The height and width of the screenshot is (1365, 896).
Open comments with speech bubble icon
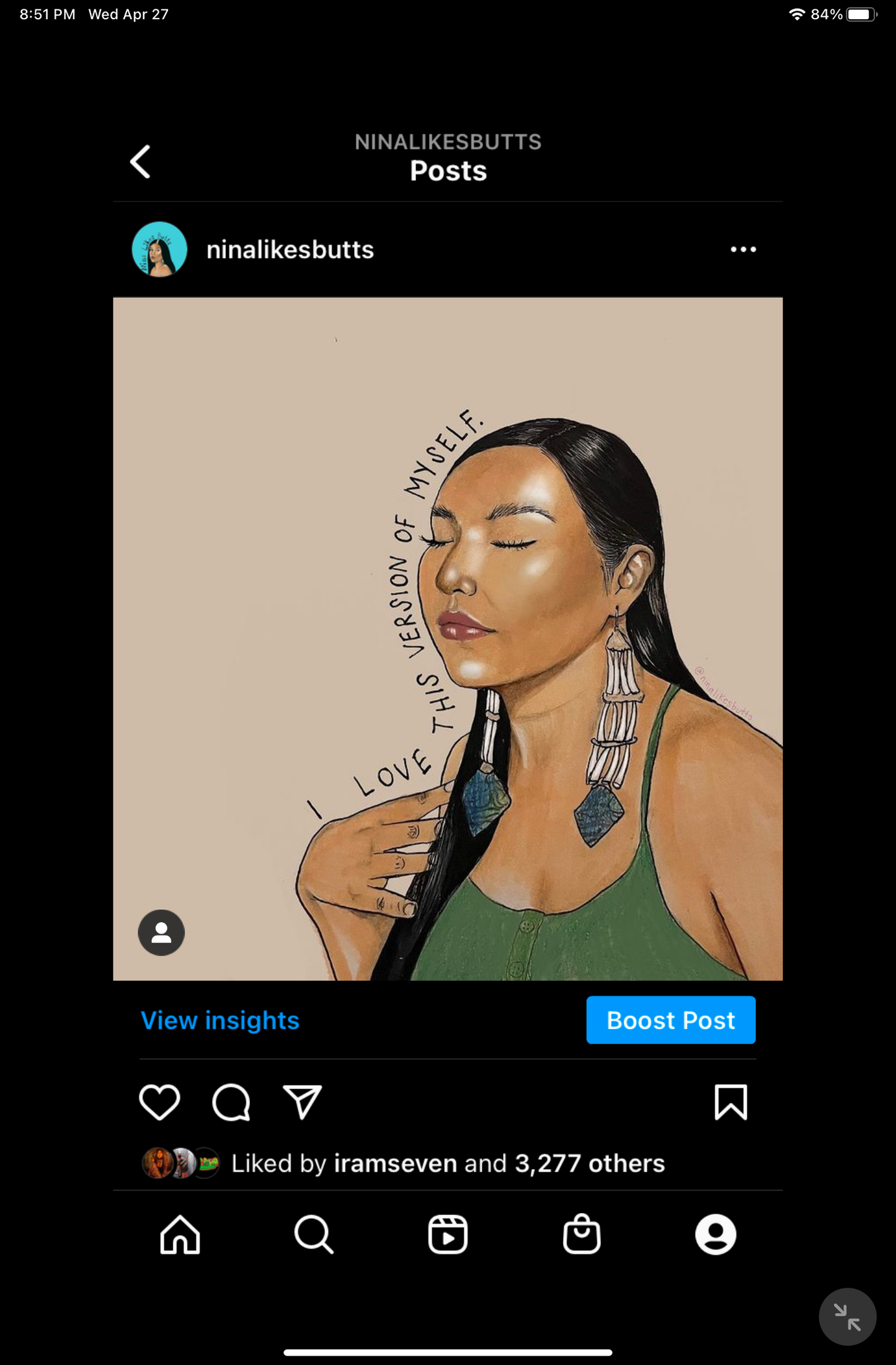tap(231, 1102)
